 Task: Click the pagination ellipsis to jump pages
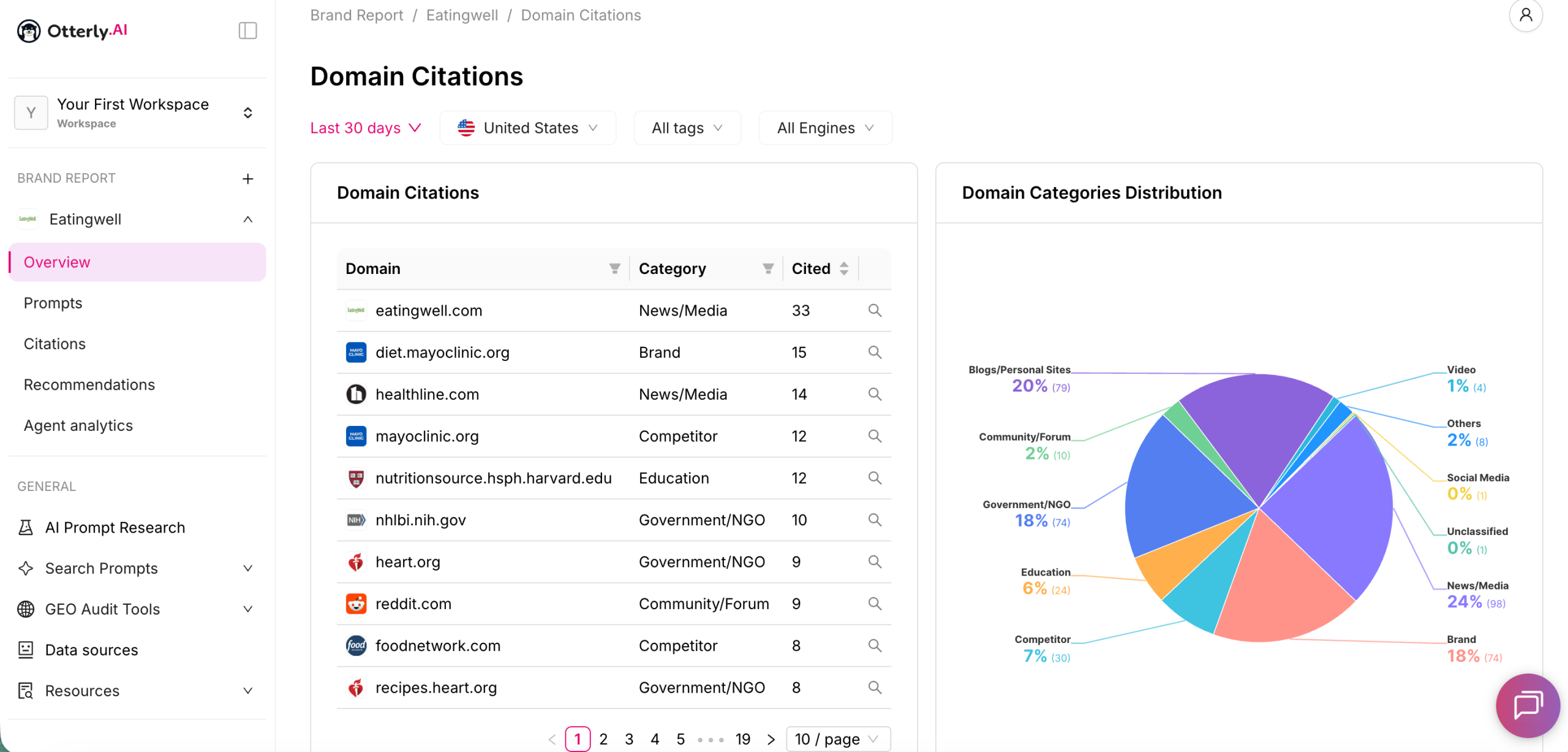710,740
